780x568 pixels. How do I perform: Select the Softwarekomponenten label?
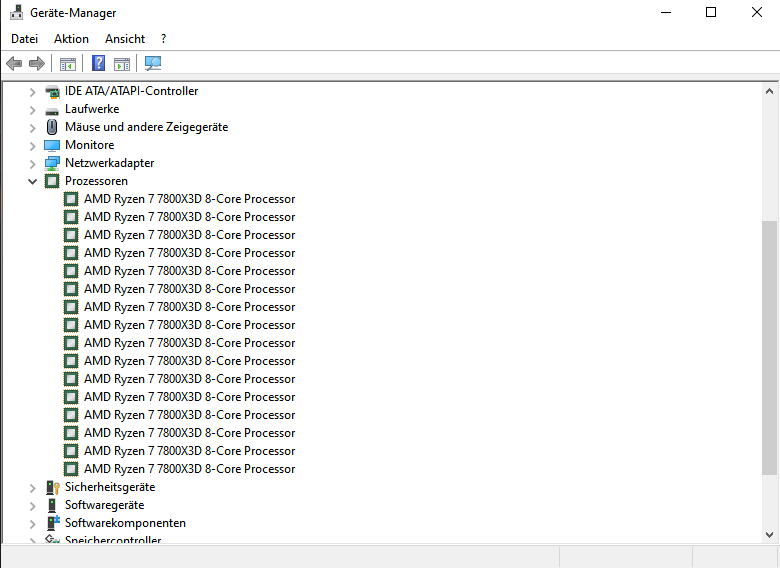coord(125,523)
